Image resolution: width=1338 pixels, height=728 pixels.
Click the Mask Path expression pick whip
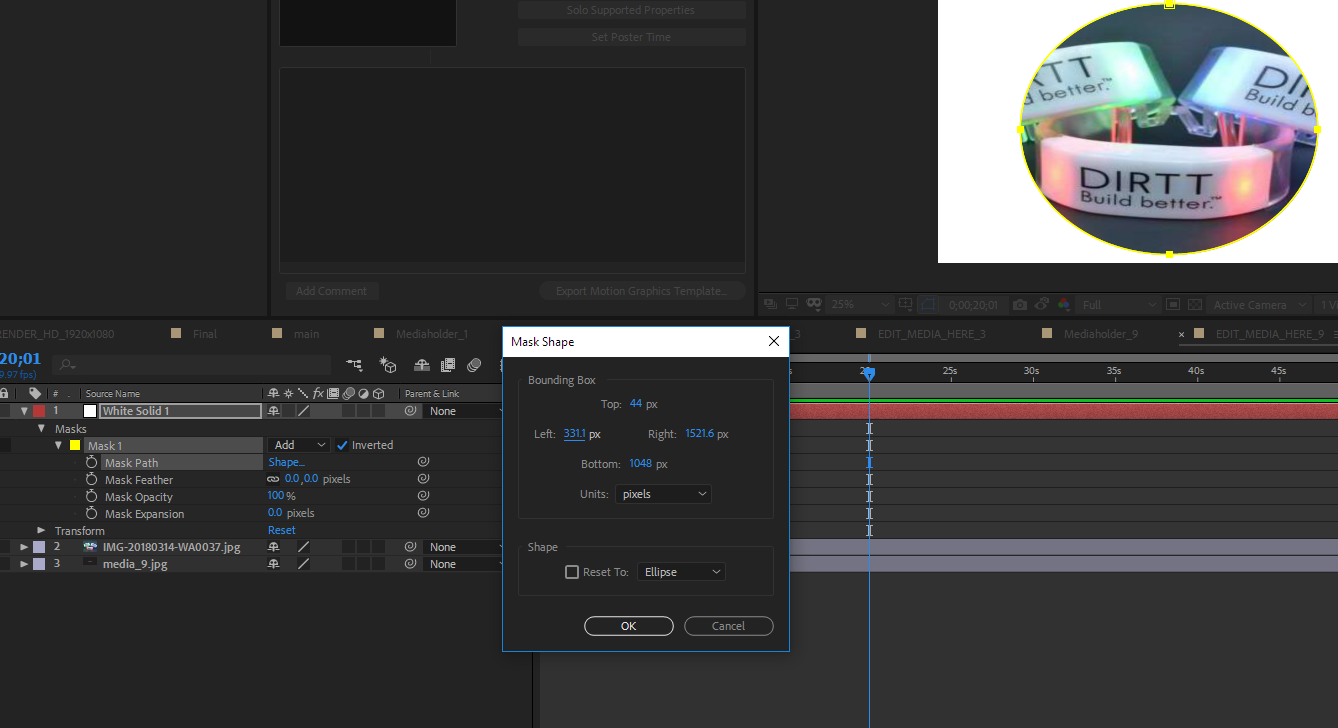(423, 462)
